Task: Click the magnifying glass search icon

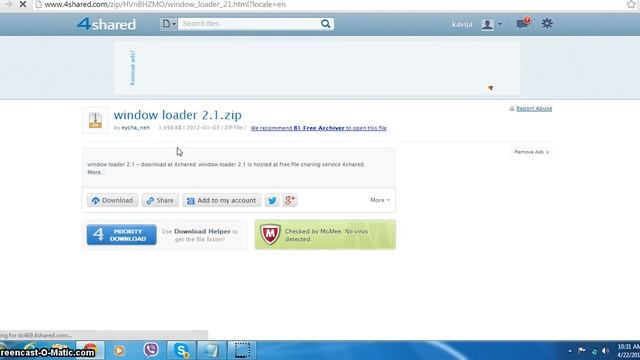Action: pyautogui.click(x=325, y=24)
